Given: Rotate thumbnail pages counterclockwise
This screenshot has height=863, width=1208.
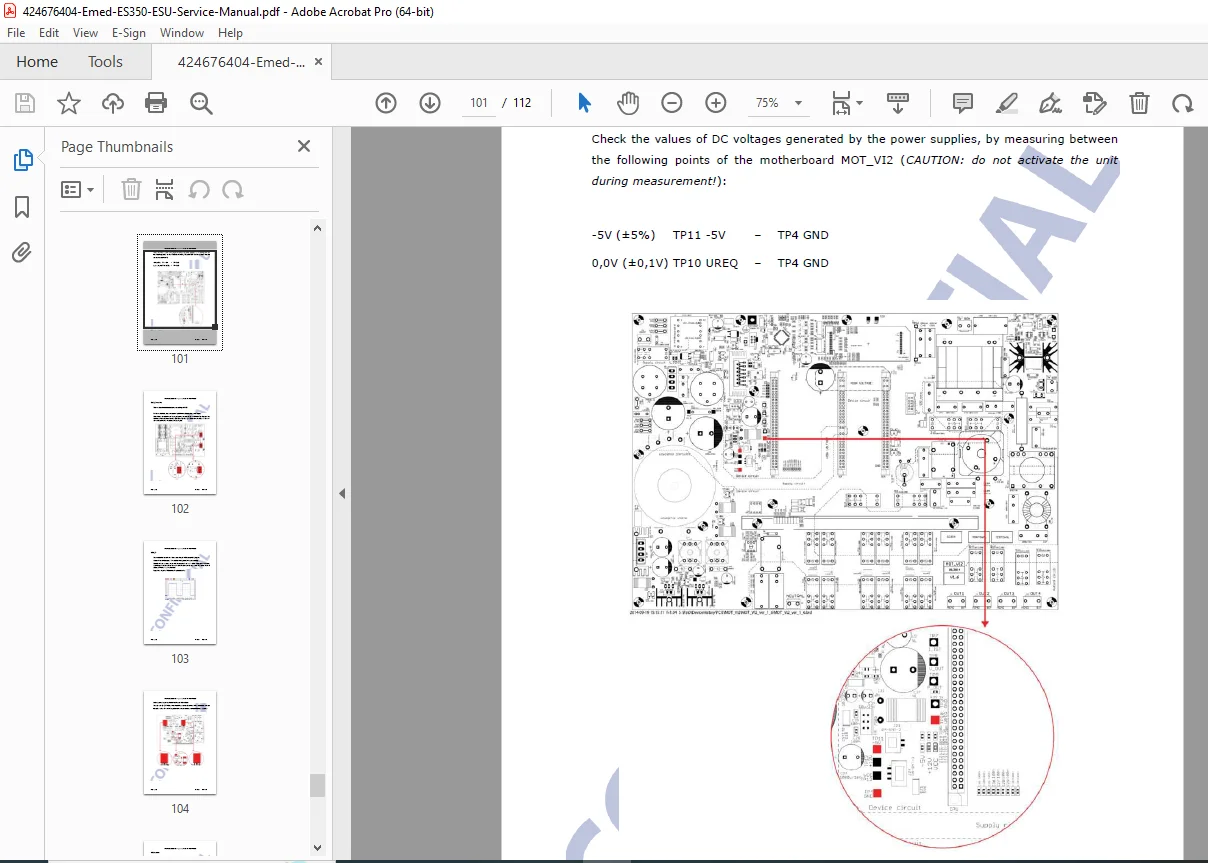Looking at the screenshot, I should tap(199, 189).
